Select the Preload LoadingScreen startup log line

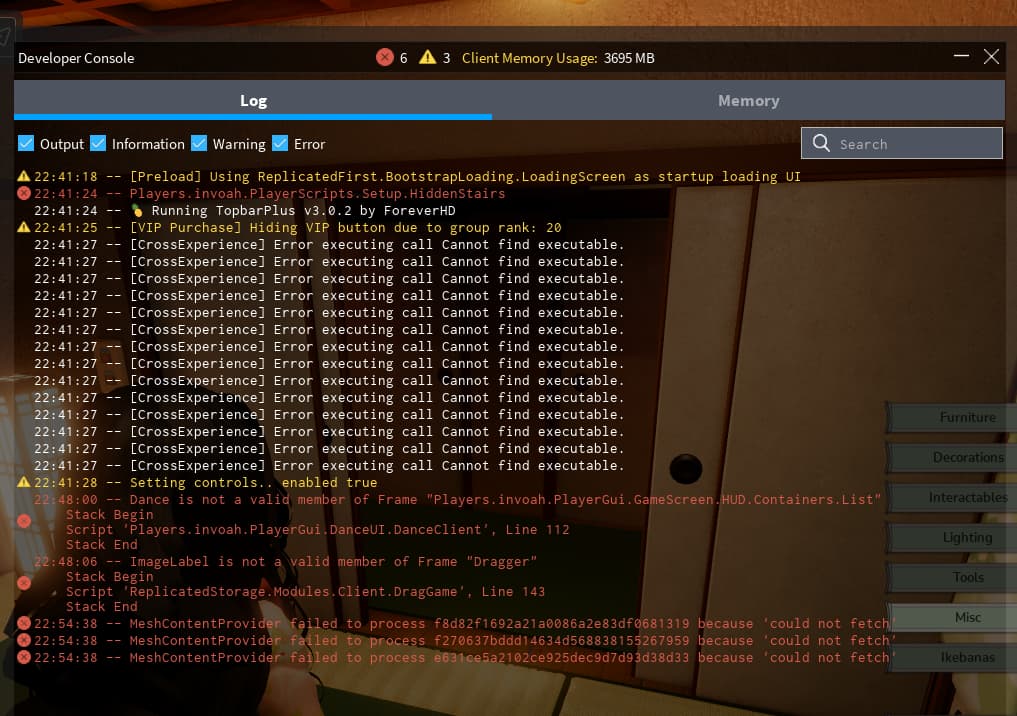pyautogui.click(x=417, y=176)
